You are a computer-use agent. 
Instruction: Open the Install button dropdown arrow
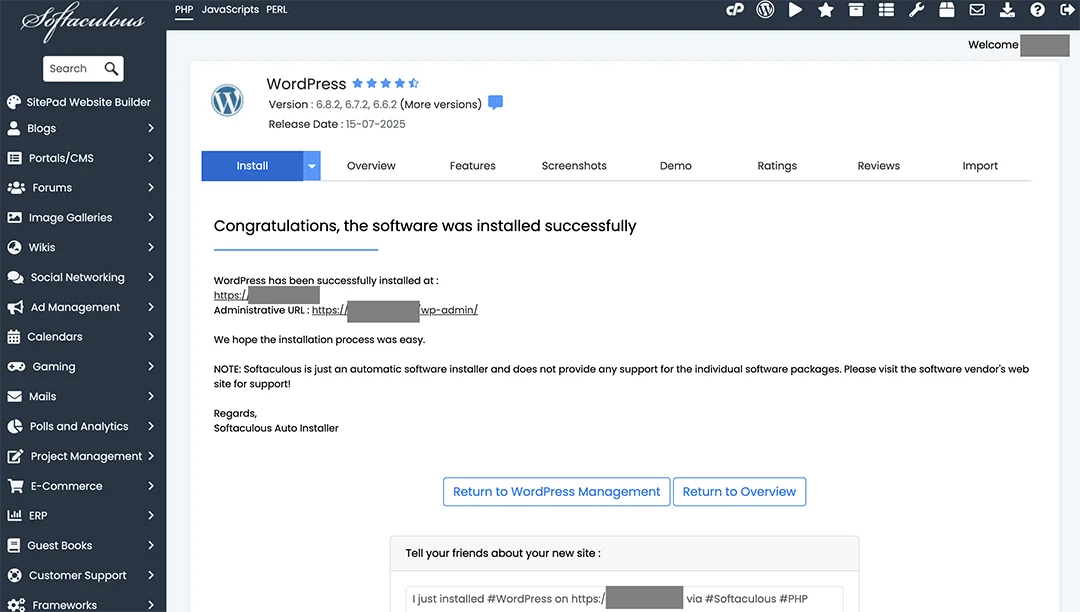click(x=312, y=166)
